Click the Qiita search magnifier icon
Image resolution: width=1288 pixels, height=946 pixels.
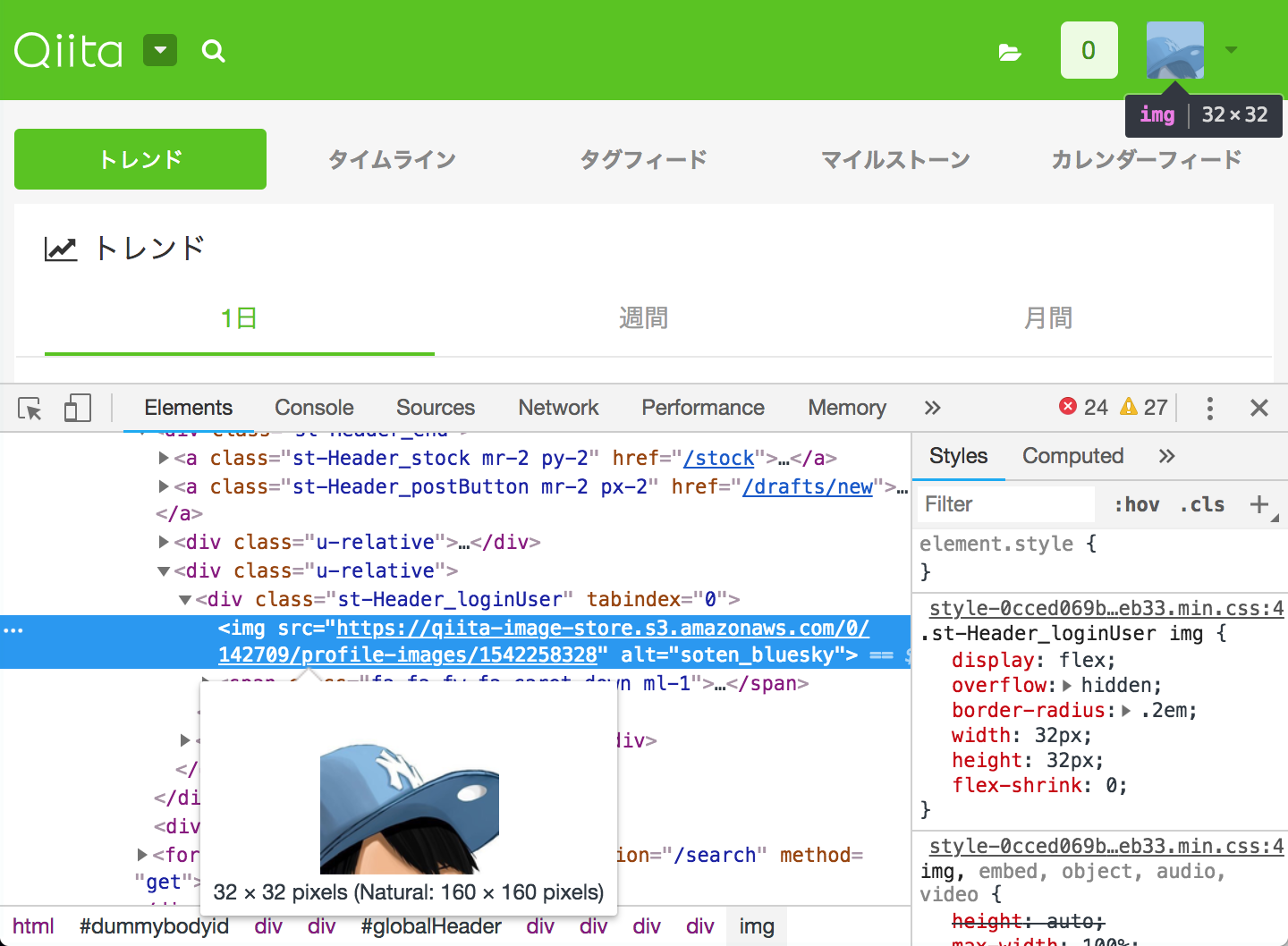(213, 51)
